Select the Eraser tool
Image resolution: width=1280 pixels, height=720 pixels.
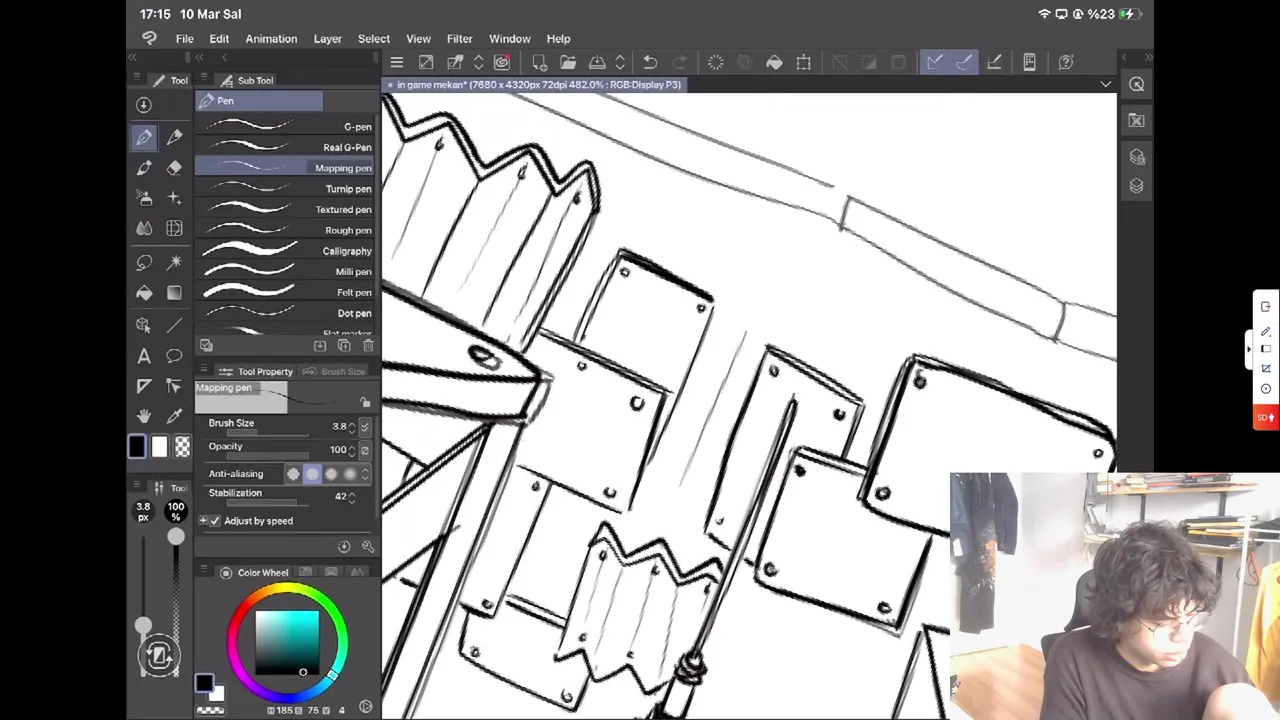tap(174, 168)
